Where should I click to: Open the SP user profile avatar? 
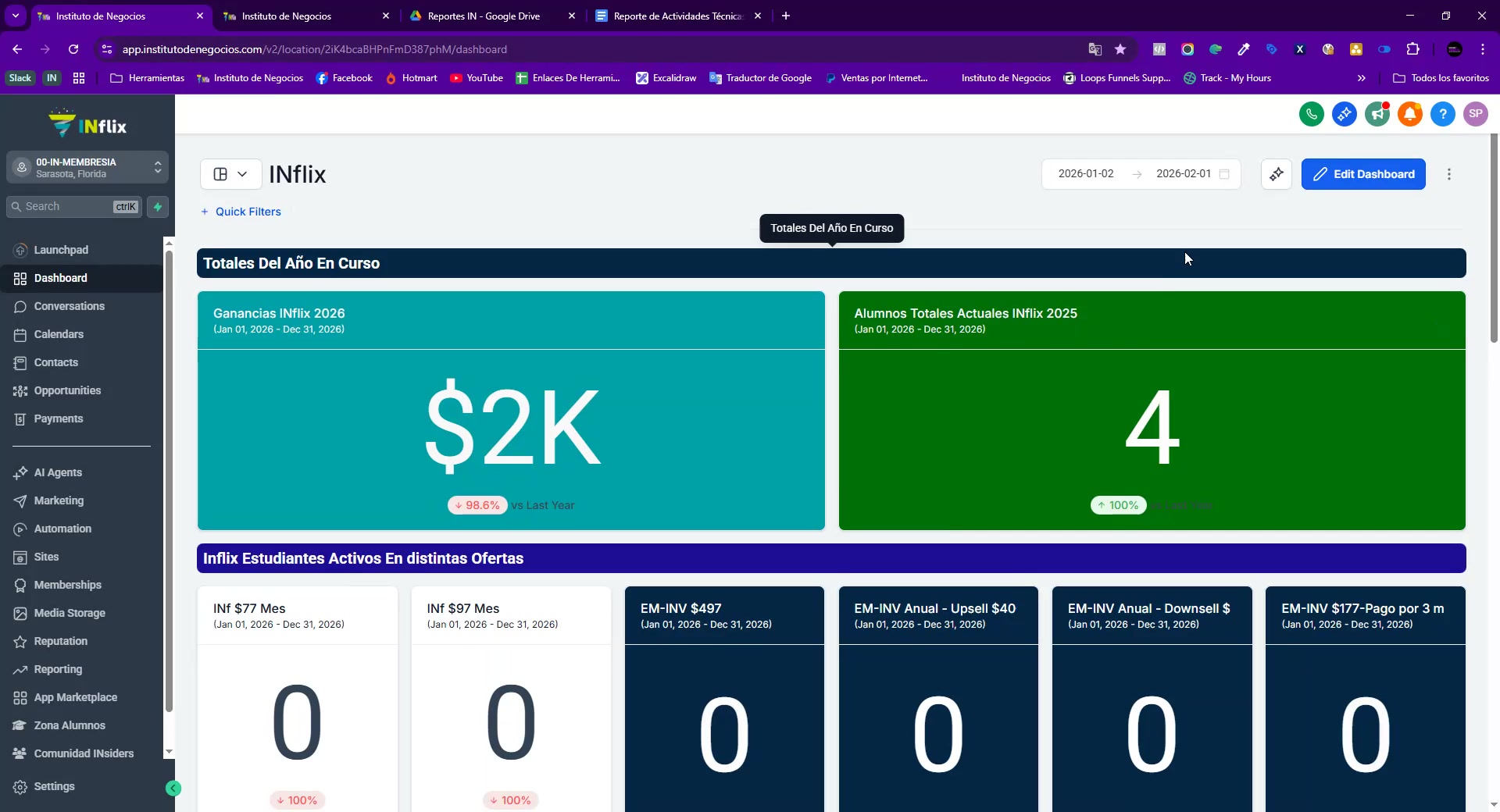(x=1476, y=114)
